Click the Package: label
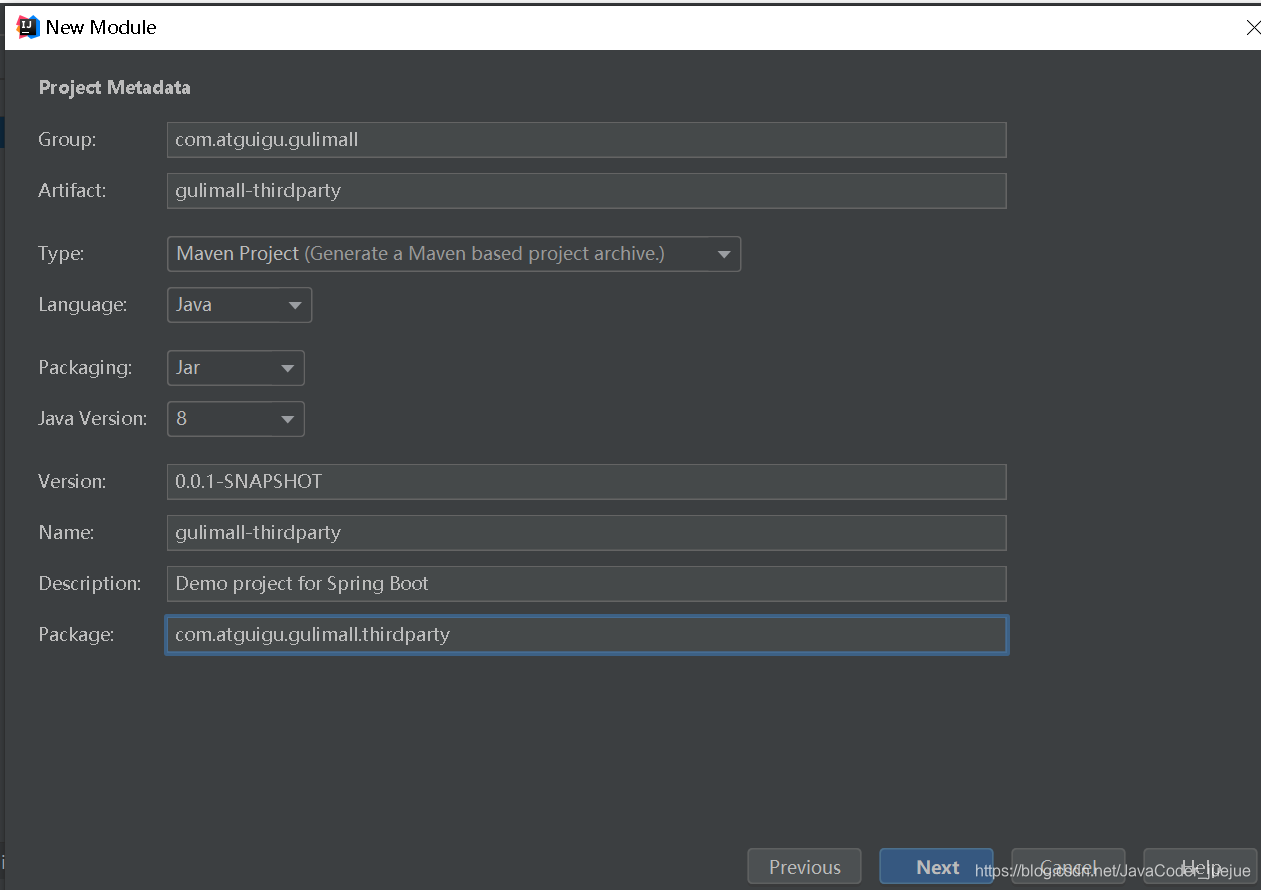1261x890 pixels. coord(76,635)
